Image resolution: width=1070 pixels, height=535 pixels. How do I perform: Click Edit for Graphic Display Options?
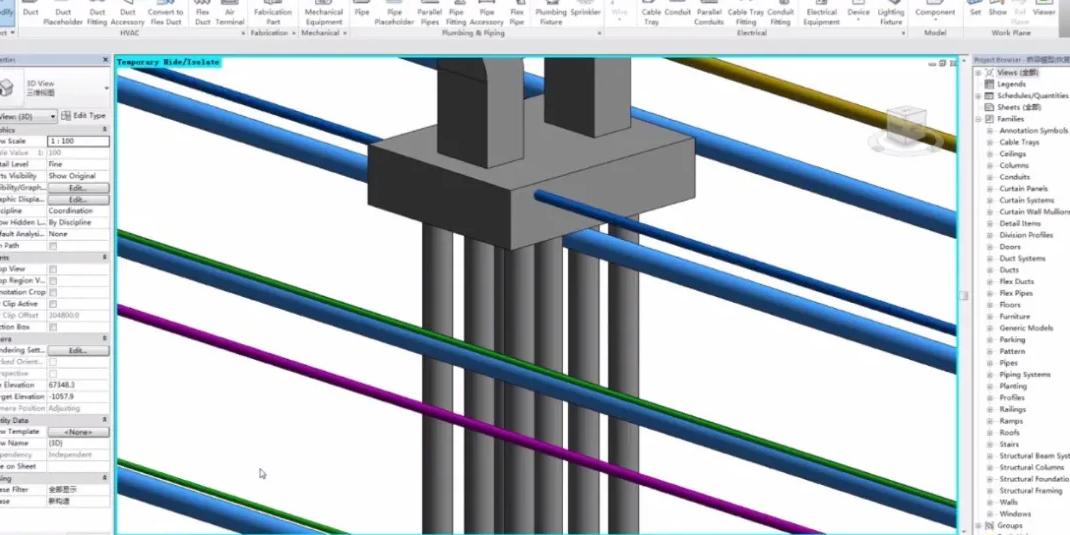point(78,199)
